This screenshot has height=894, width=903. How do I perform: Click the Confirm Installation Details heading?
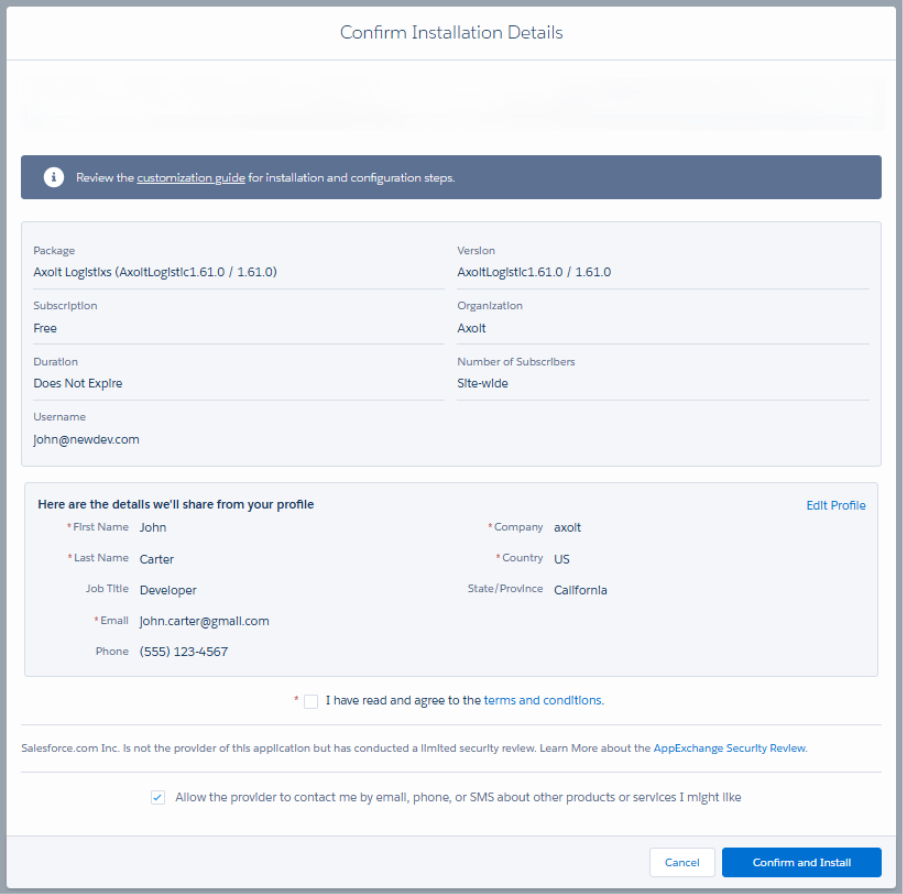click(x=451, y=33)
